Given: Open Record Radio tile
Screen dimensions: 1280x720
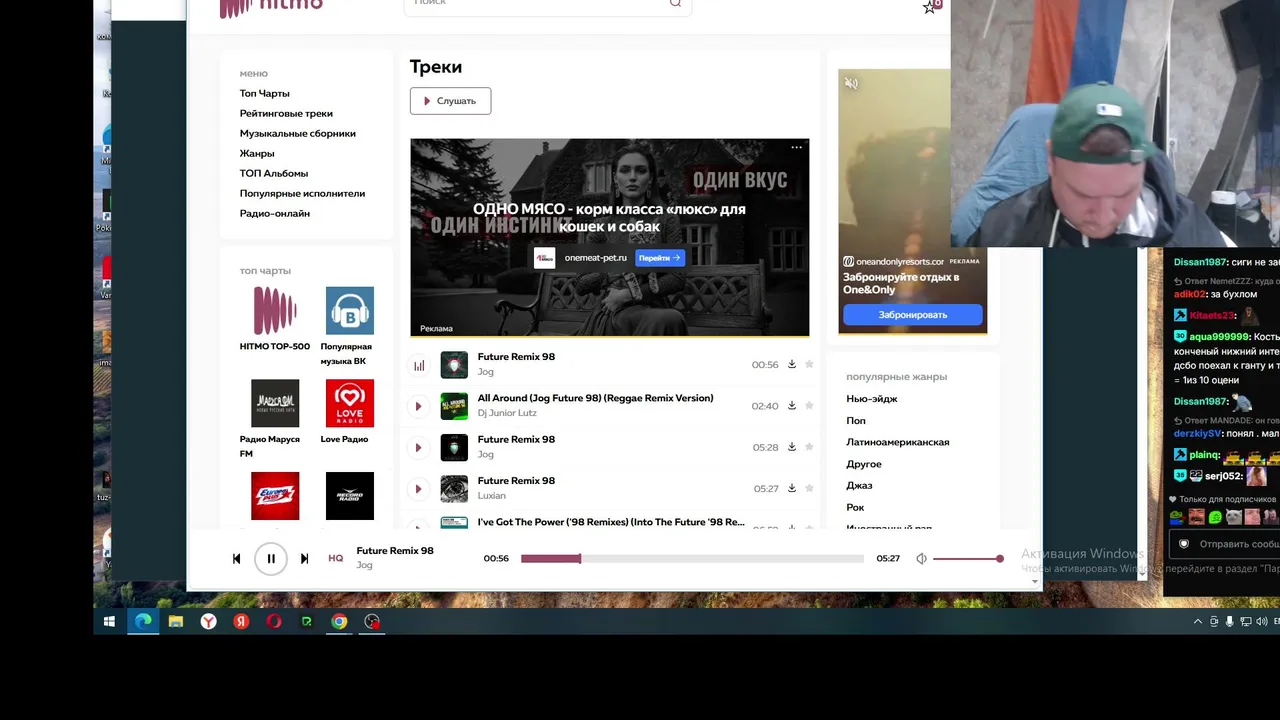Looking at the screenshot, I should coord(350,496).
